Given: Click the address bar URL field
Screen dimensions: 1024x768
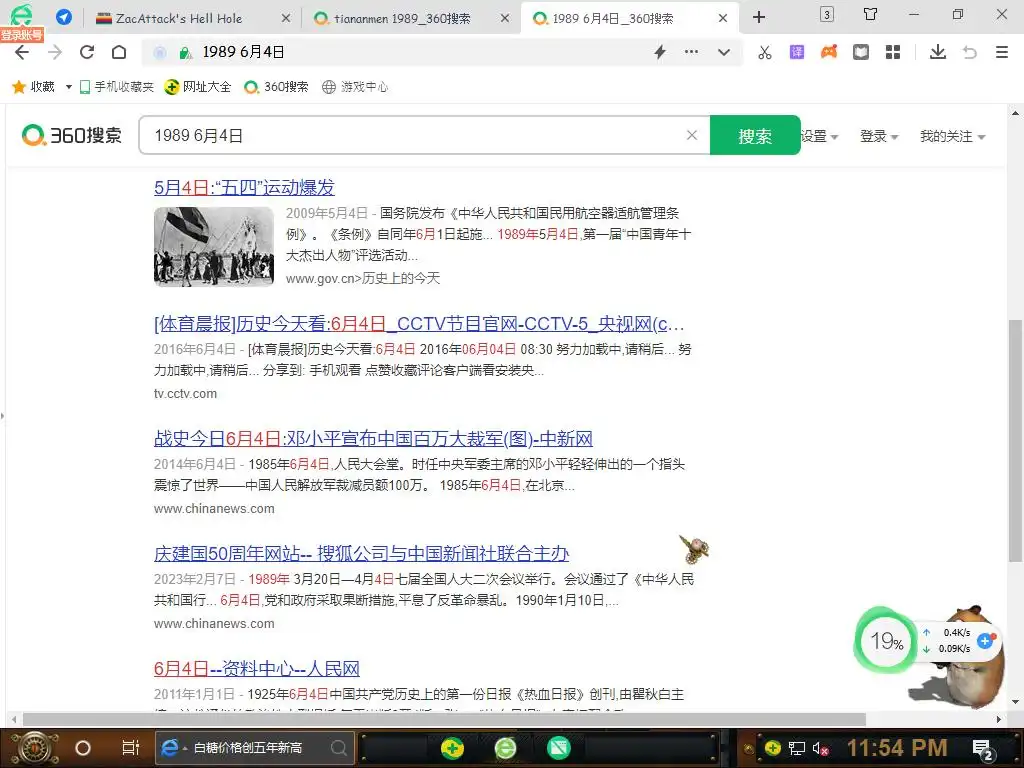Looking at the screenshot, I should point(424,52).
